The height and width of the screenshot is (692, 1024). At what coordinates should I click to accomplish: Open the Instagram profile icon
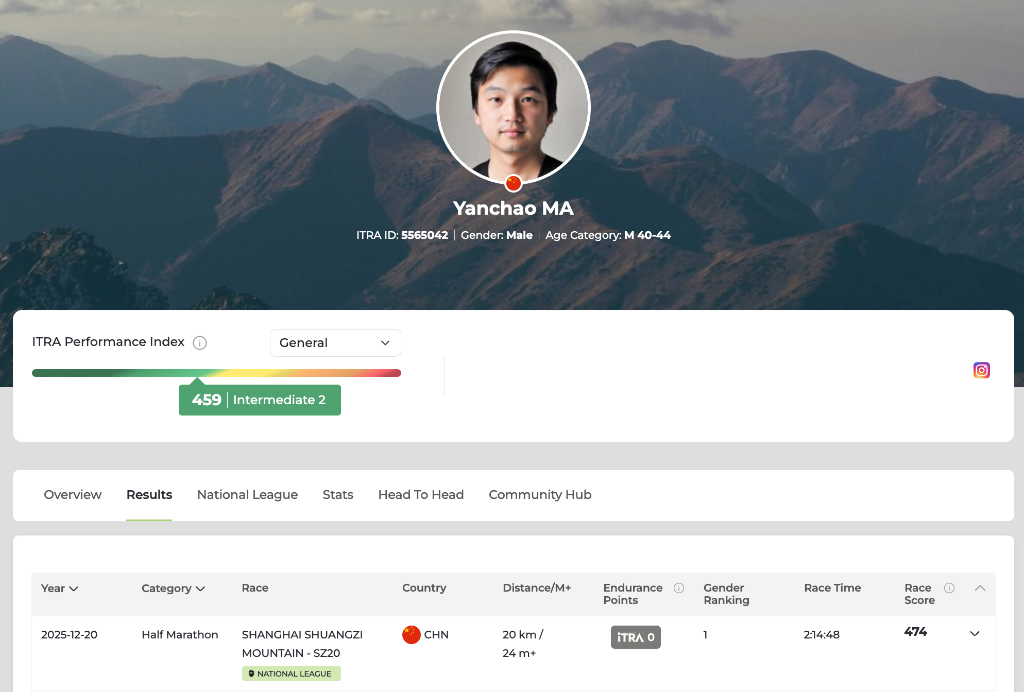(981, 370)
